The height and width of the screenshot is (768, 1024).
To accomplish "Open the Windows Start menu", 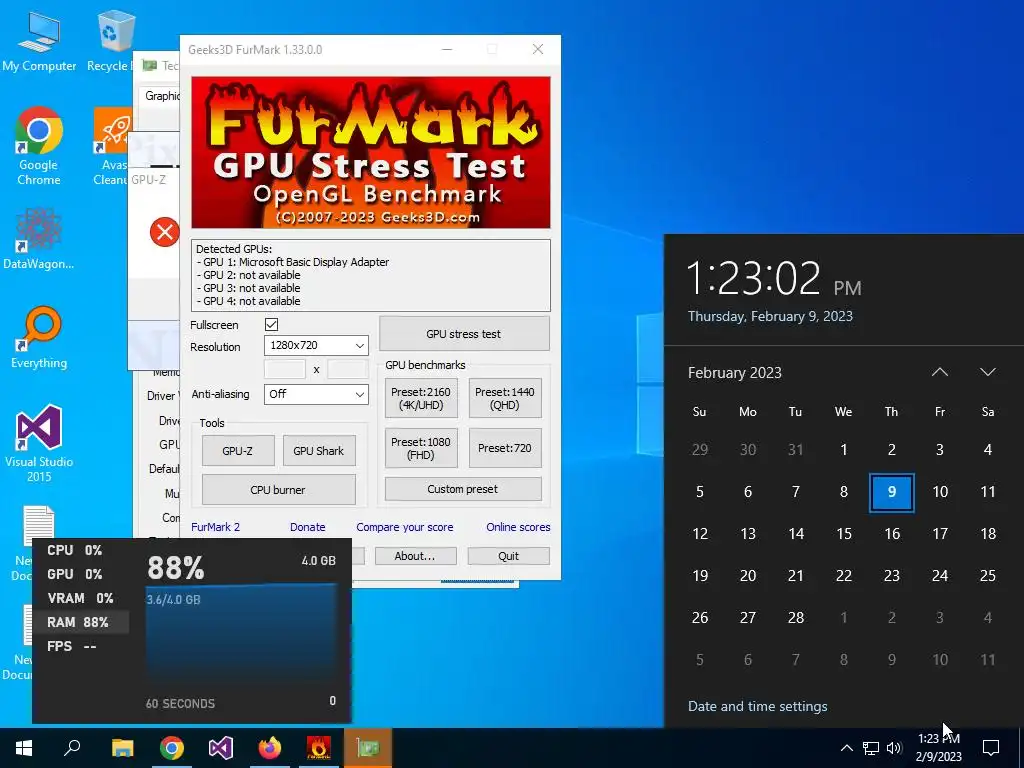I will [24, 748].
